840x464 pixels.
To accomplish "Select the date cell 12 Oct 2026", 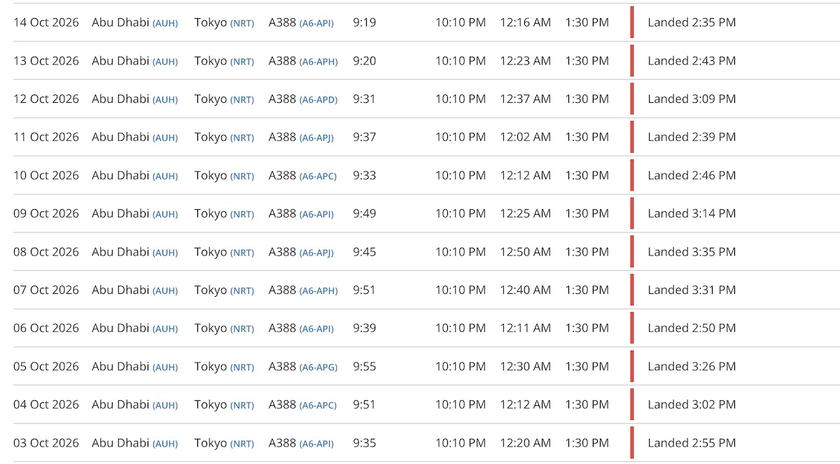I will coord(46,99).
